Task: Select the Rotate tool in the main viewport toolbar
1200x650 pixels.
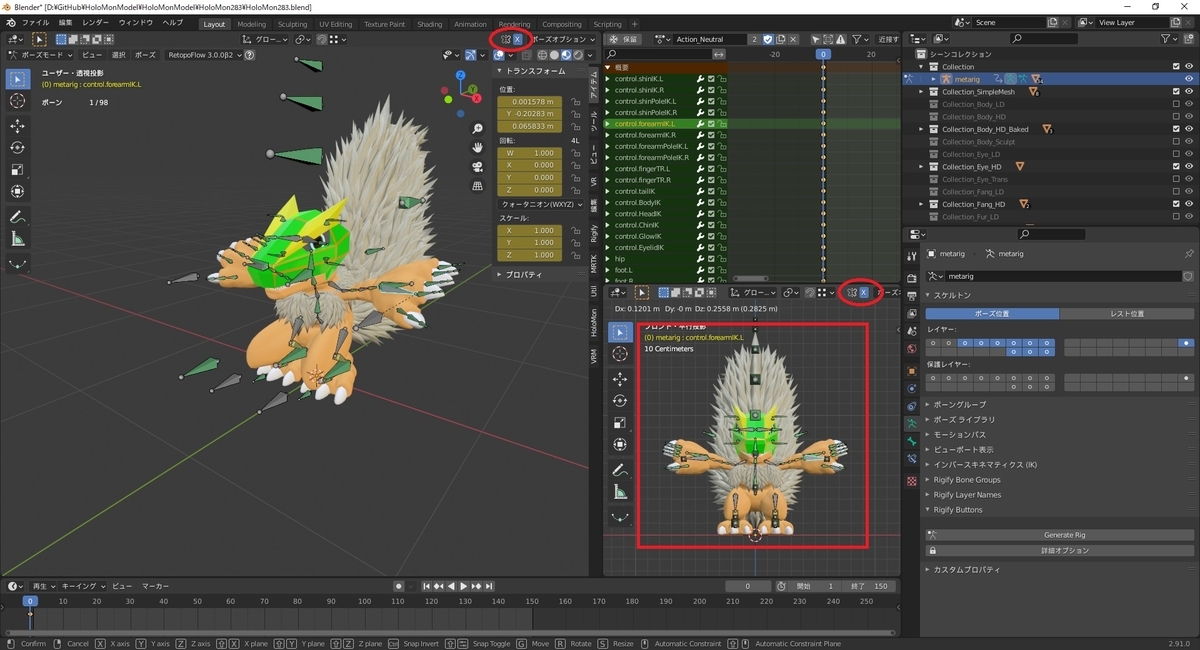Action: 18,147
